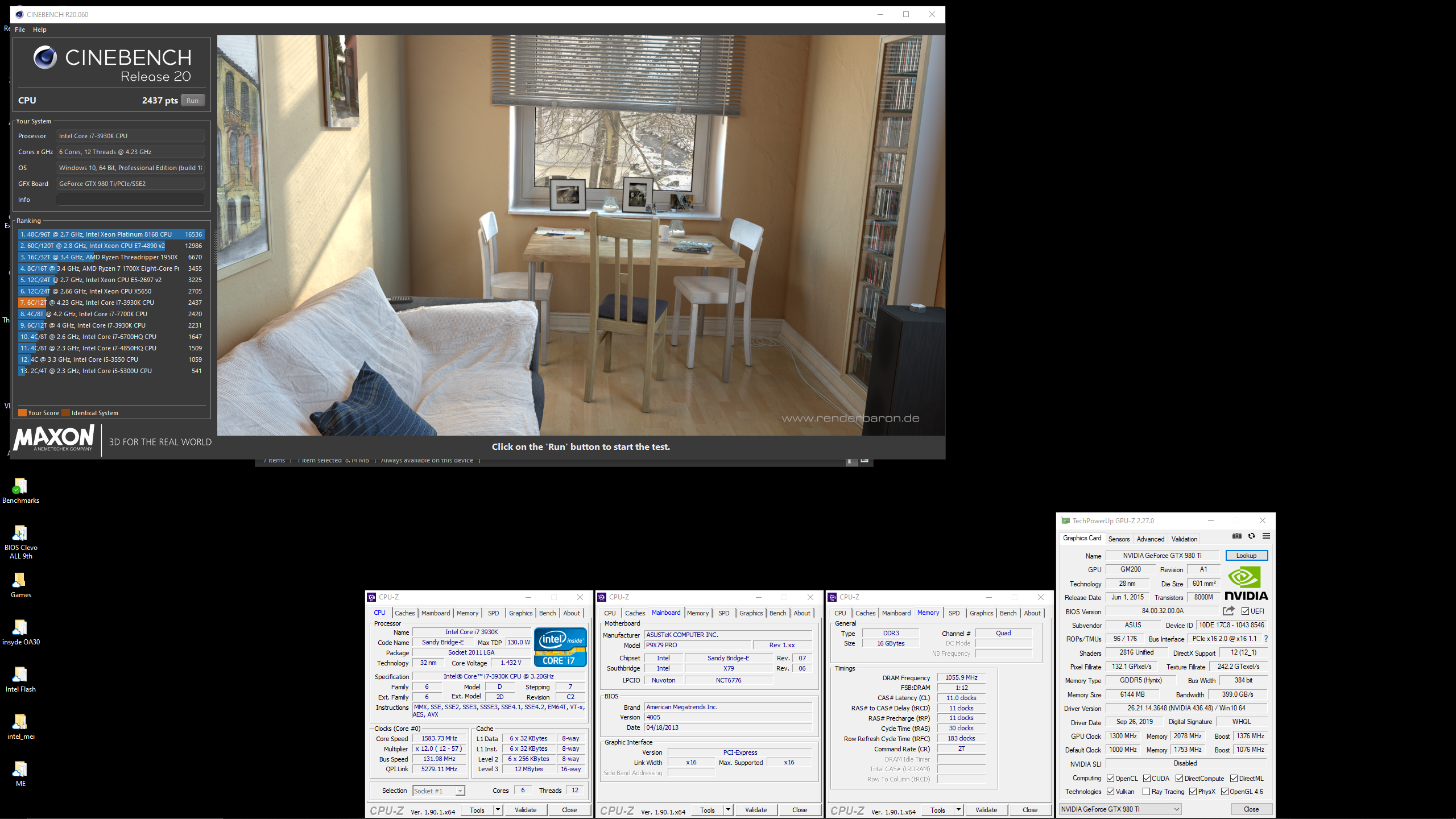Click the Run button next to CPU score
Viewport: 1456px width, 819px height.
[x=193, y=101]
